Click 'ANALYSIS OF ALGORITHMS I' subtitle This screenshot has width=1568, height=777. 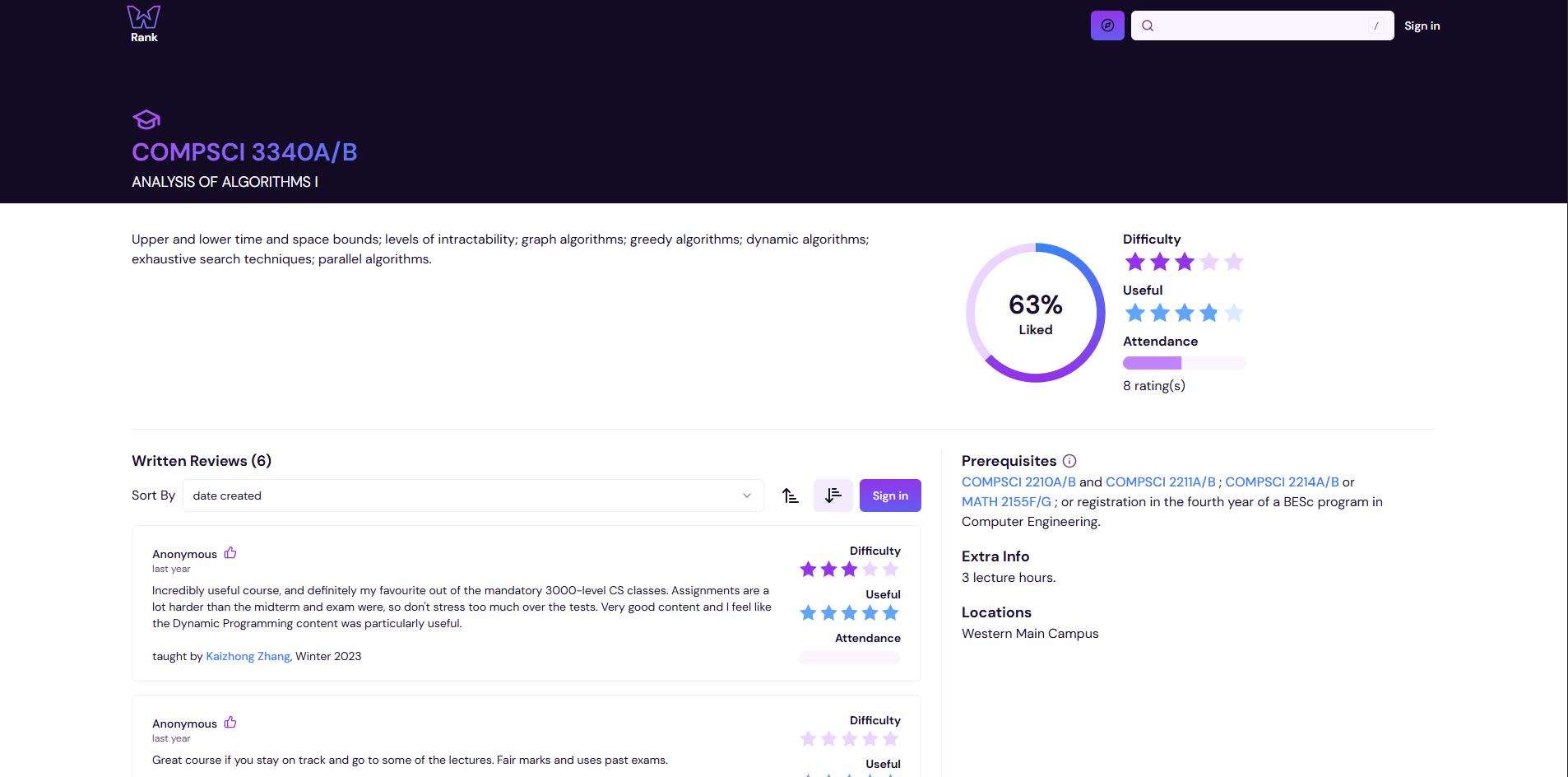(x=225, y=182)
